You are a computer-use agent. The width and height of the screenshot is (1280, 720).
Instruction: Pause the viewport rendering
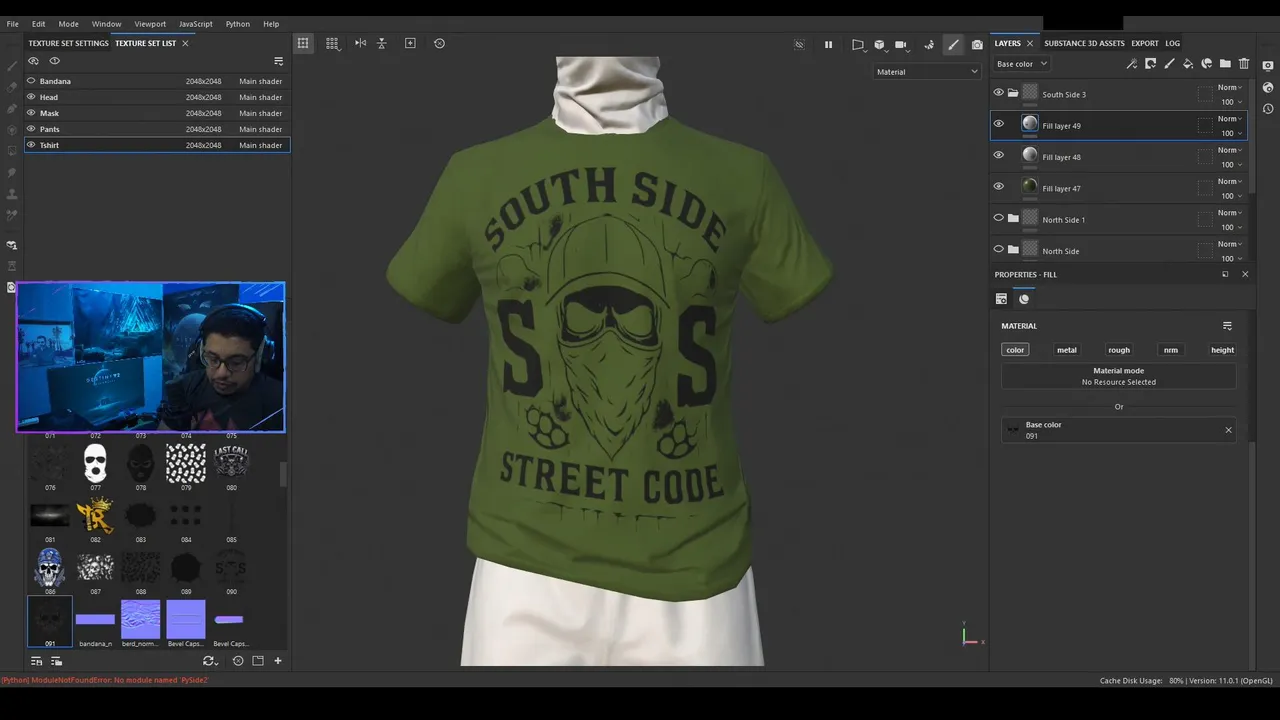pos(828,44)
